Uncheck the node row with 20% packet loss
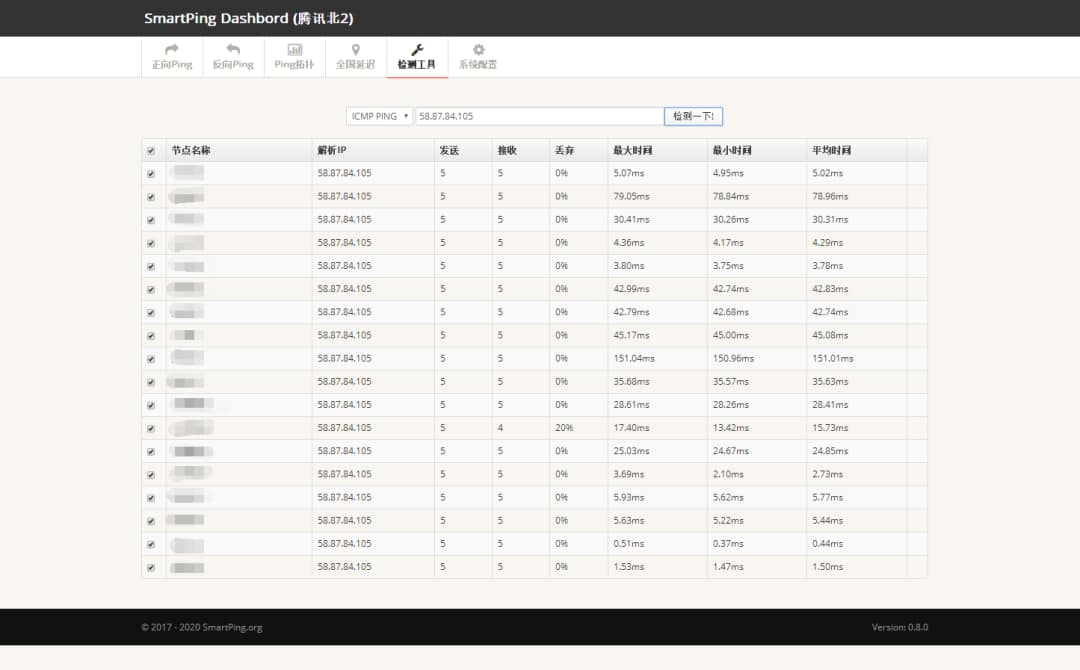This screenshot has width=1080, height=670. 151,429
